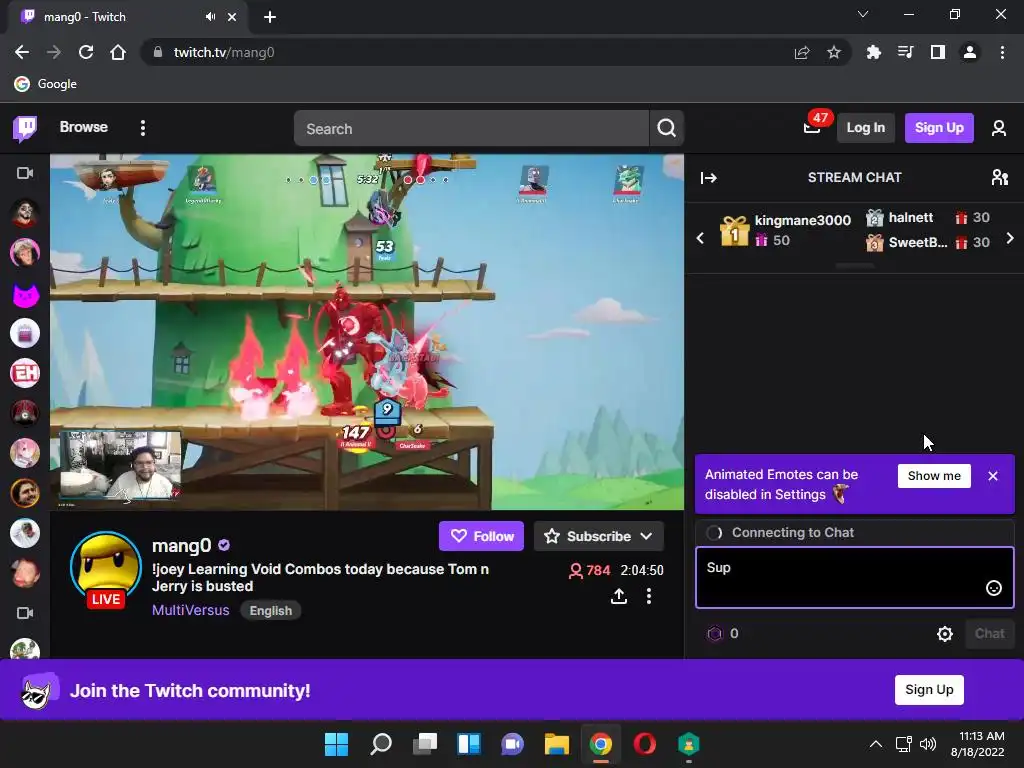This screenshot has width=1024, height=768.
Task: Open a new browser tab
Action: click(270, 17)
